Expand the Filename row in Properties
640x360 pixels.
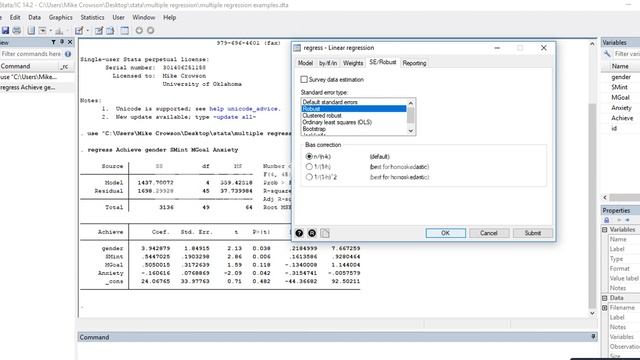[x=605, y=308]
